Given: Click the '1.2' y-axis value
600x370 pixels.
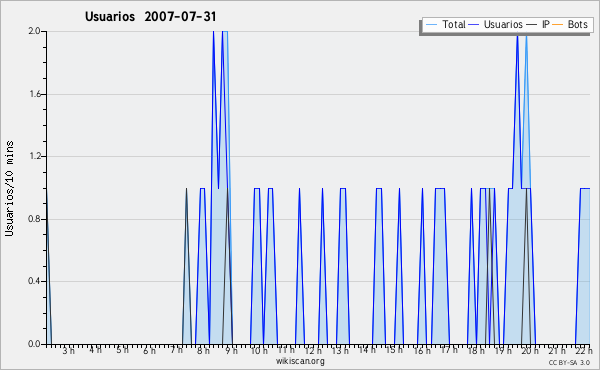Looking at the screenshot, I should click(x=35, y=156).
